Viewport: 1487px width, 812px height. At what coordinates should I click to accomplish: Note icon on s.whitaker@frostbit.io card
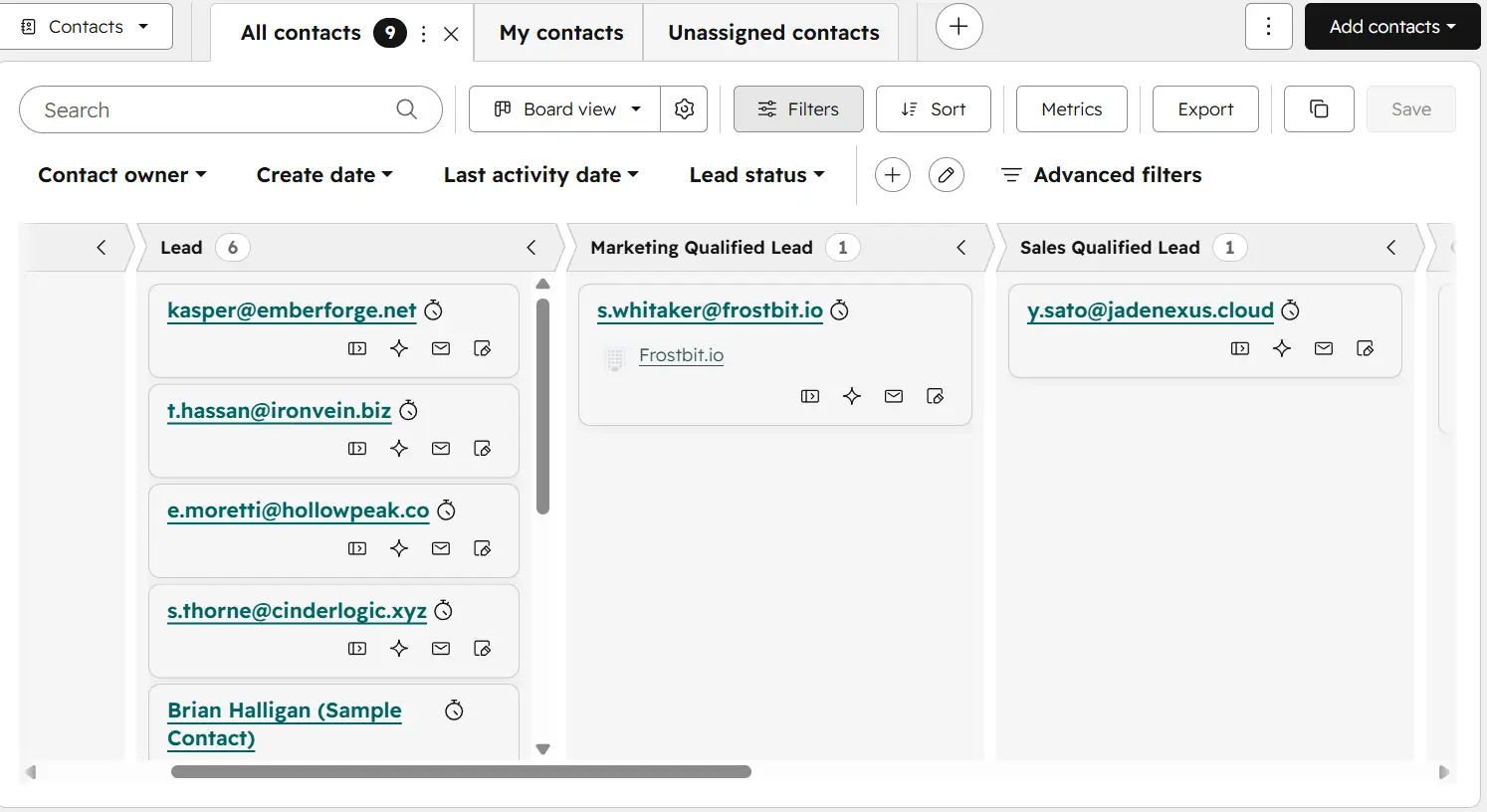tap(936, 396)
